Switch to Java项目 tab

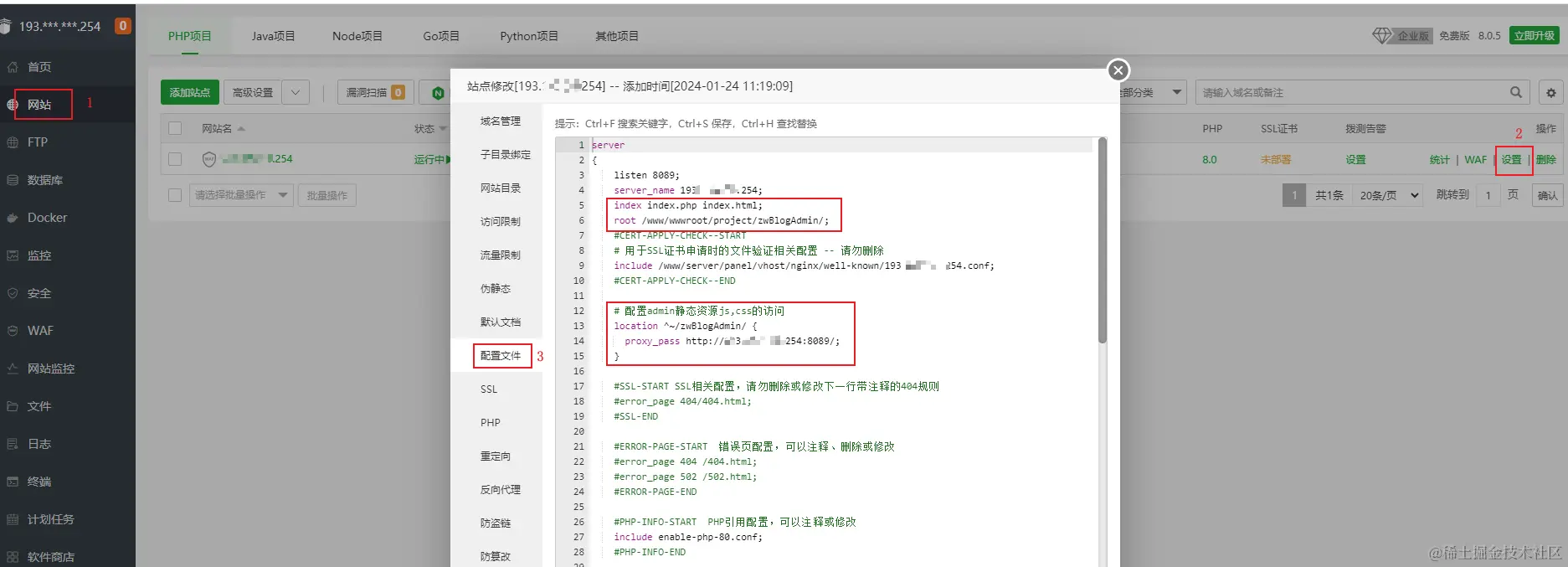coord(274,36)
